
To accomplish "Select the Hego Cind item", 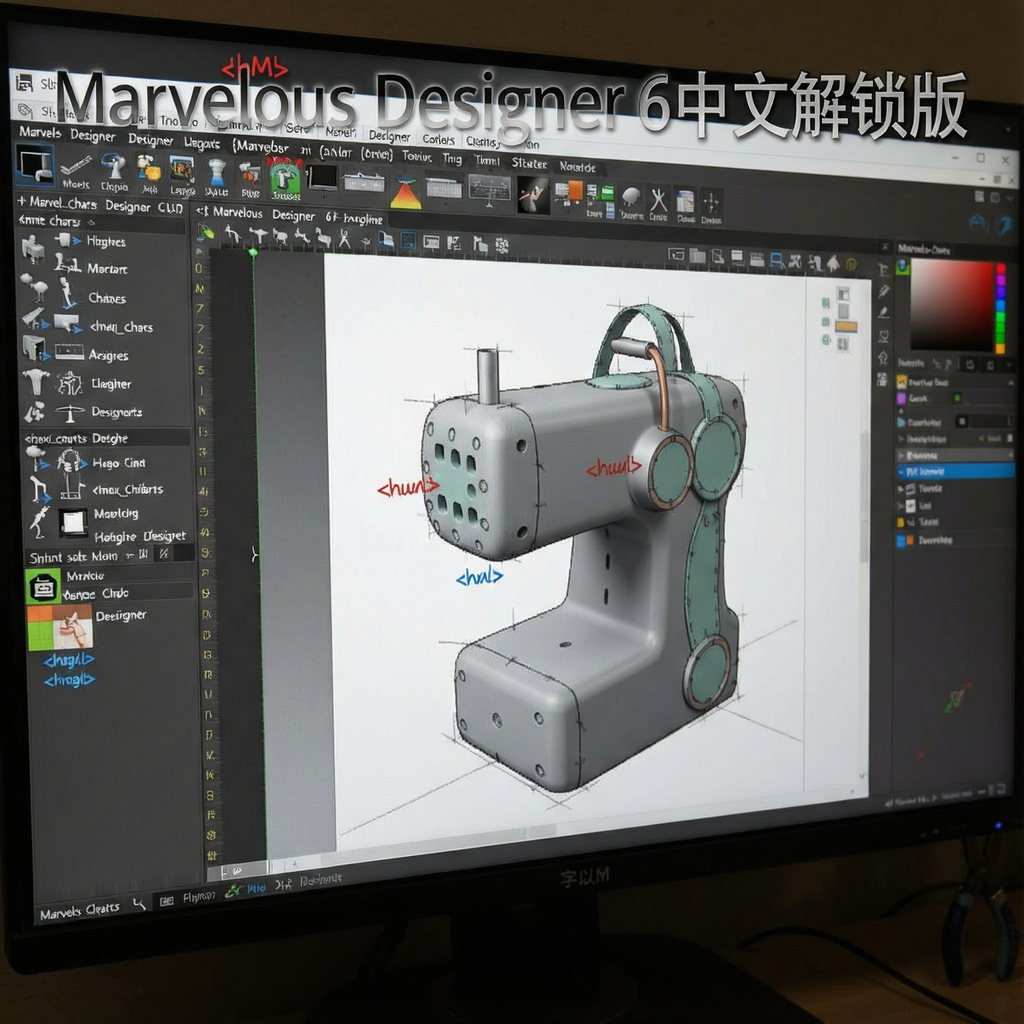I will point(119,463).
